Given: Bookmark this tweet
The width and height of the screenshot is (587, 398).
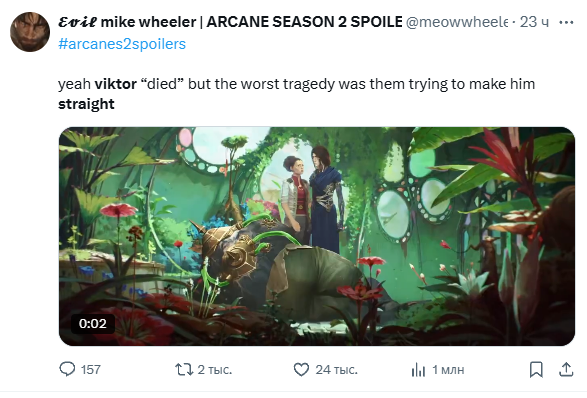Looking at the screenshot, I should tap(536, 370).
